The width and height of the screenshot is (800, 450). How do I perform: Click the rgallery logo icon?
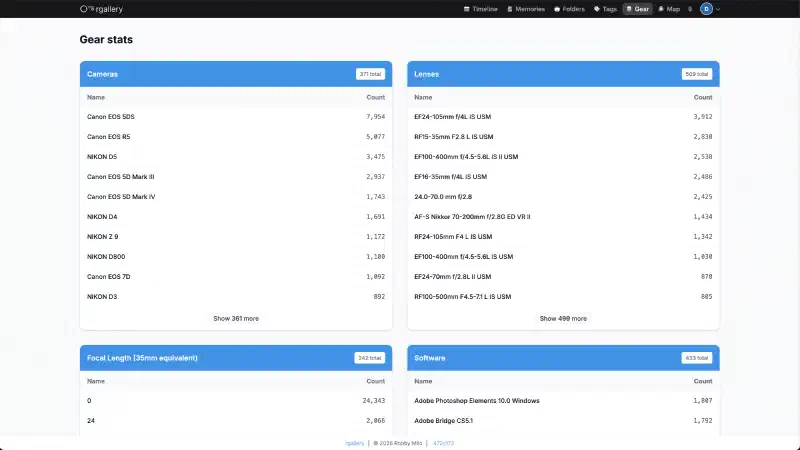click(x=86, y=9)
